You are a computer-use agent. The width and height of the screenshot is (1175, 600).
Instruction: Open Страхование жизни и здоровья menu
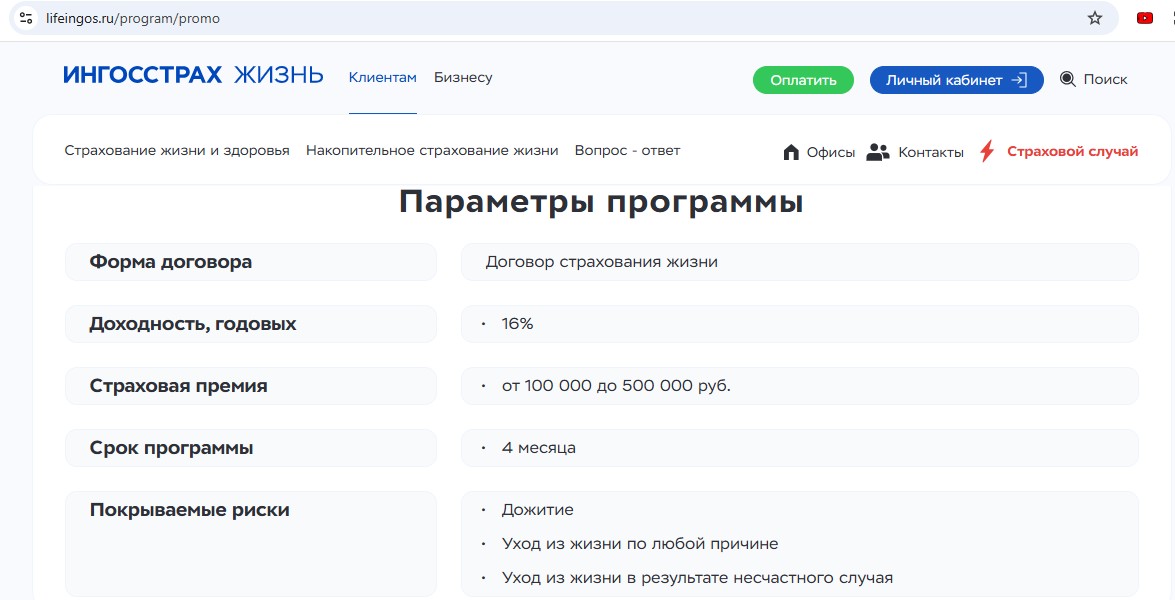177,151
